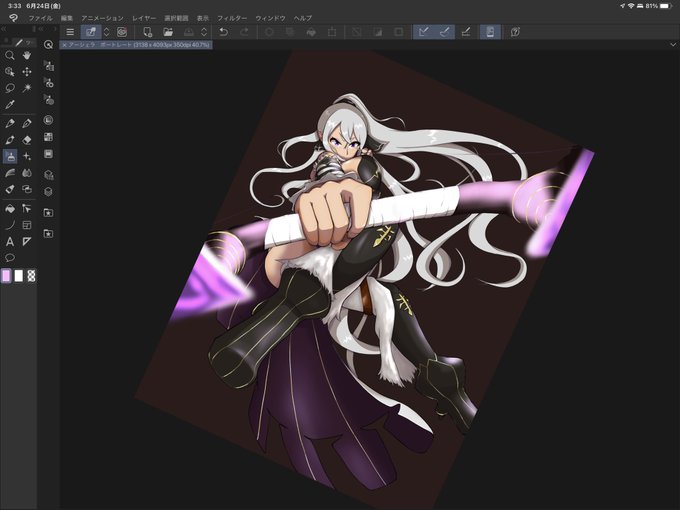Screen dimensions: 680x510
Task: Toggle snap to special ruler
Action: pyautogui.click(x=445, y=32)
